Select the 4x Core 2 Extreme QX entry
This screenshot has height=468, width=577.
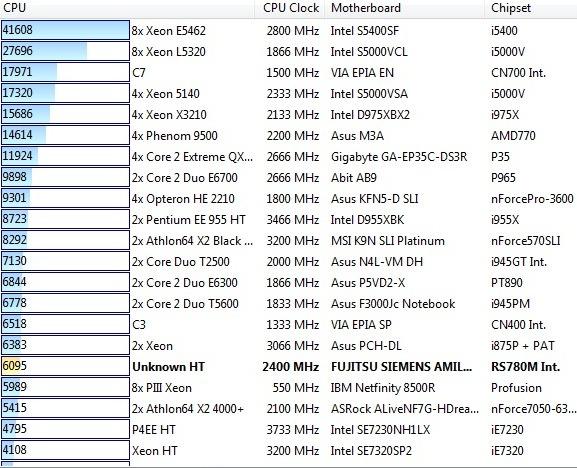click(x=192, y=157)
